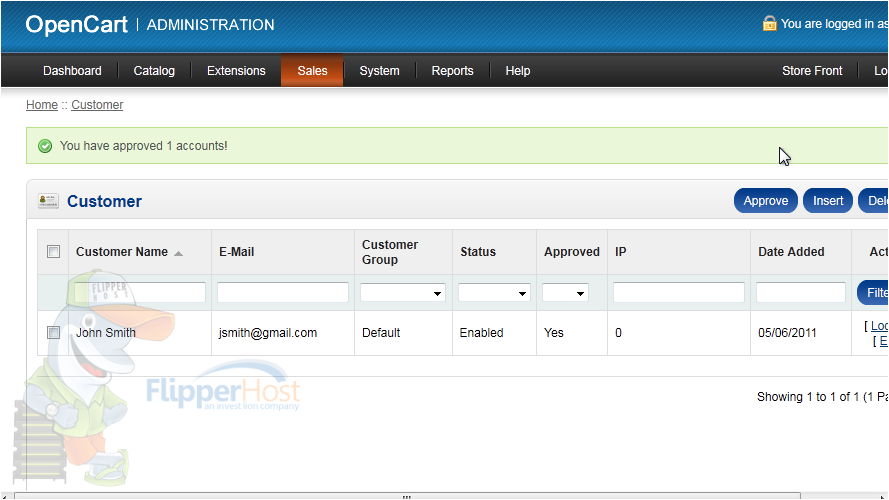Focus the E-Mail filter field
The height and width of the screenshot is (500, 889).
(x=283, y=293)
